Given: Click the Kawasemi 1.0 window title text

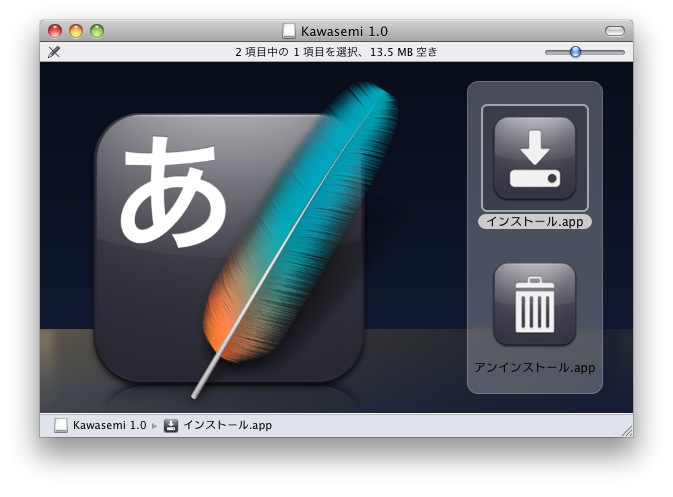Looking at the screenshot, I should 344,31.
